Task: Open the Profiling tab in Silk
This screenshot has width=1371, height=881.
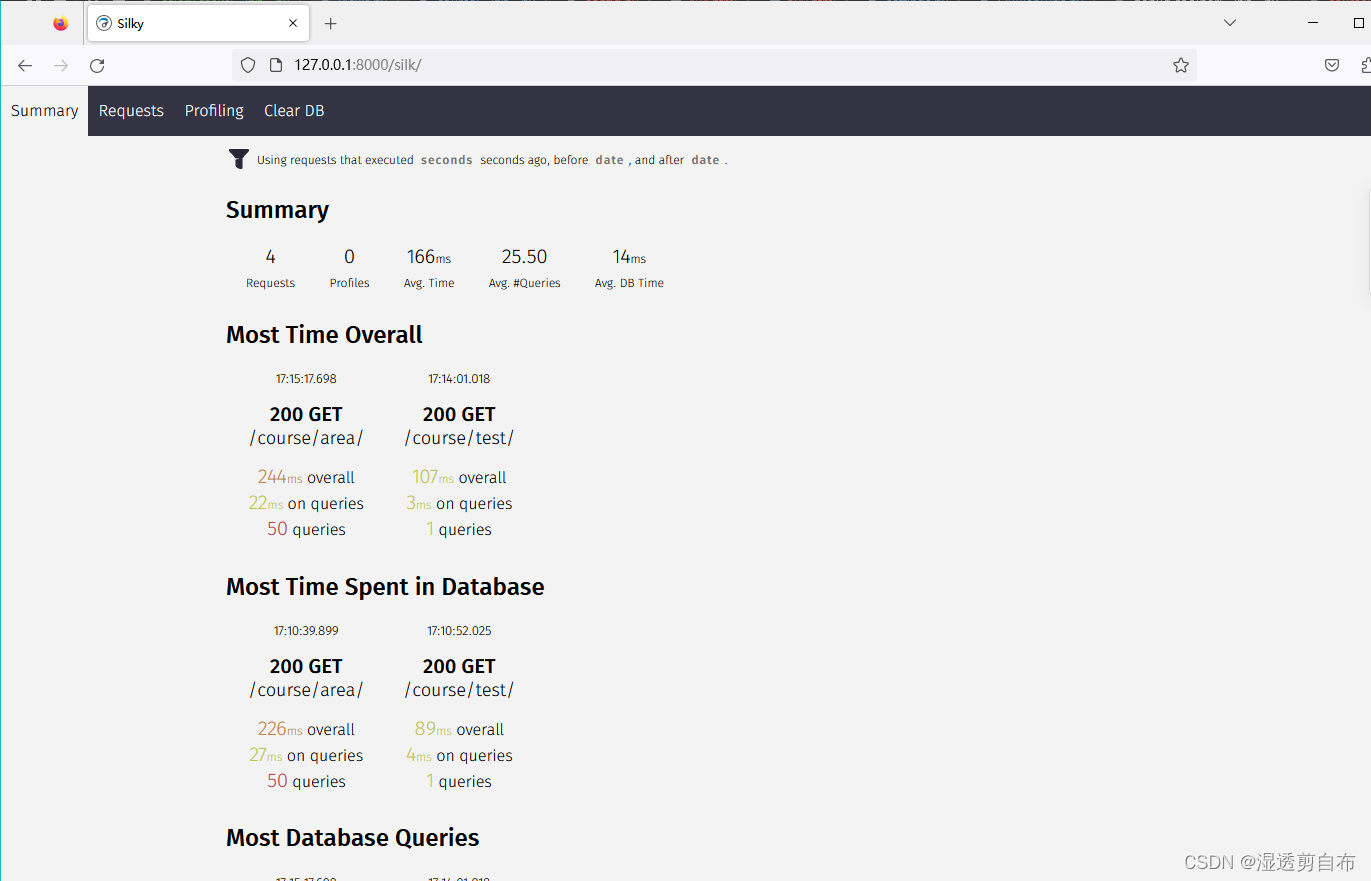Action: [x=214, y=111]
